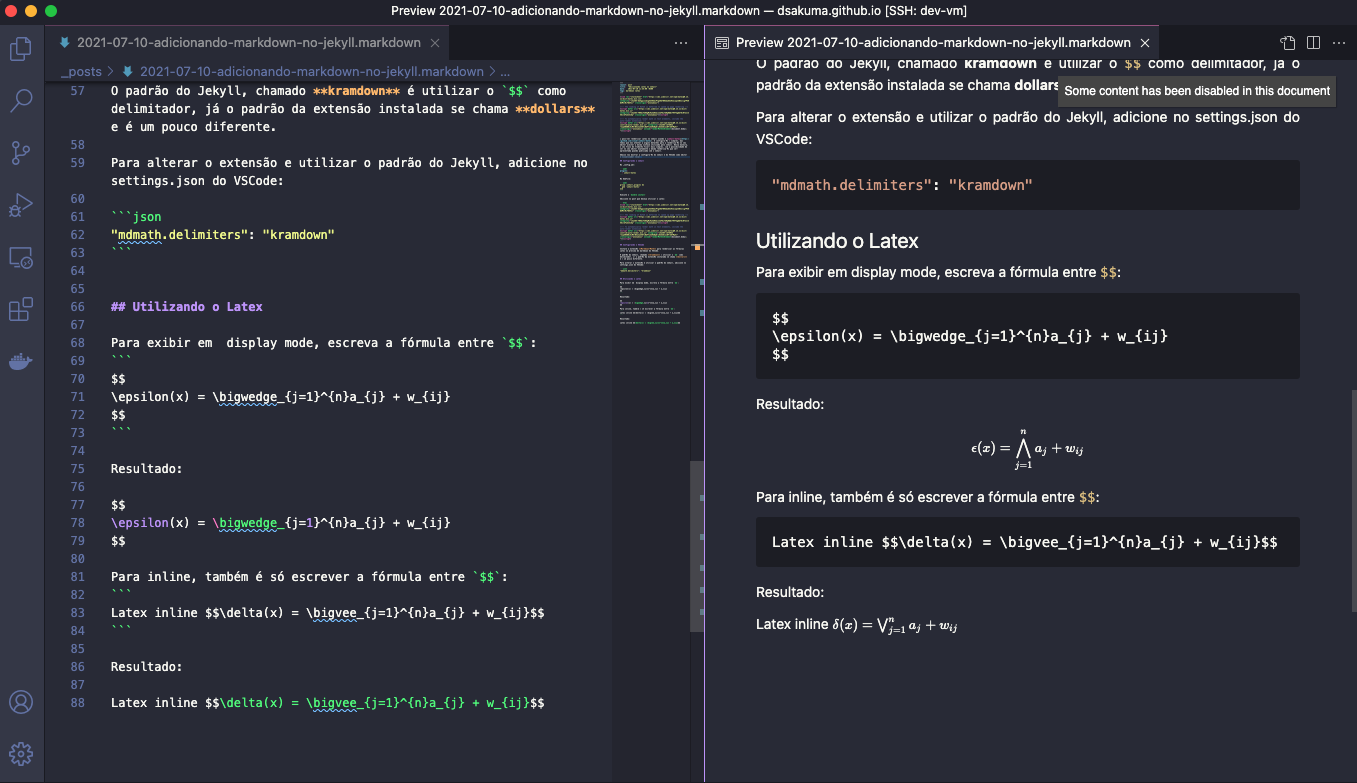This screenshot has width=1357, height=783.
Task: Click the mdmath.delimiters code block in preview
Action: click(1028, 185)
